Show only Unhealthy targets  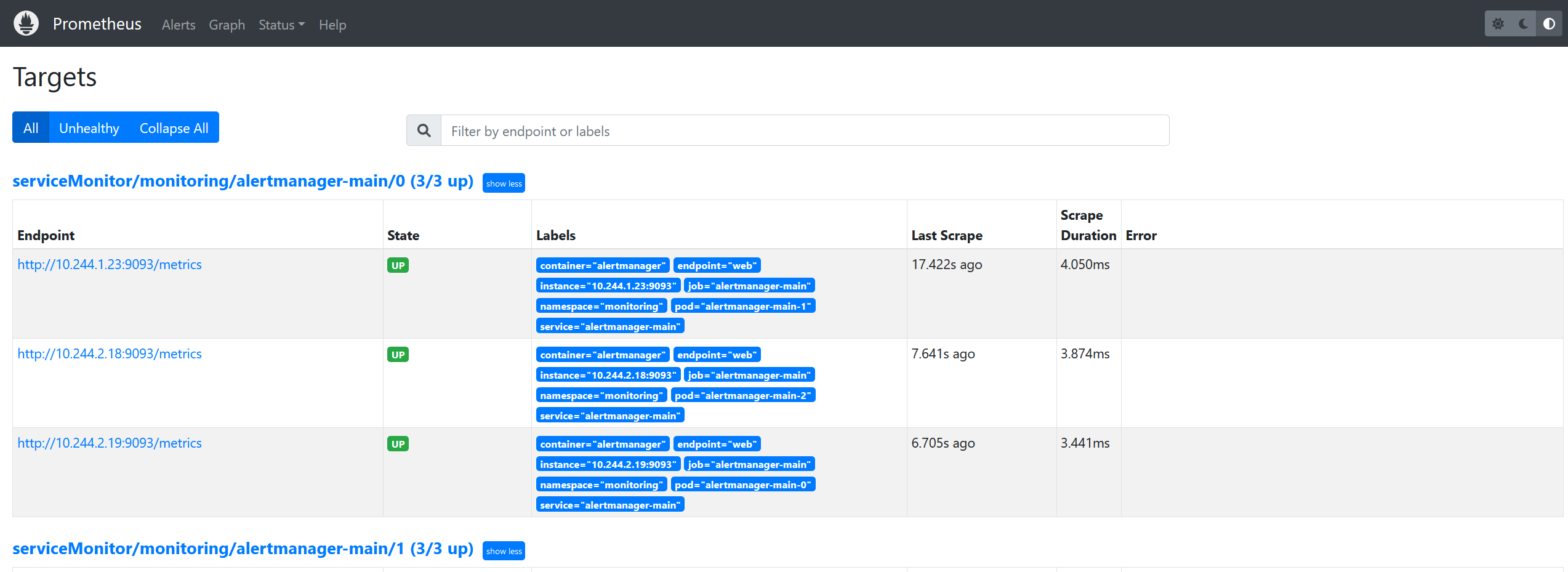[x=89, y=127]
